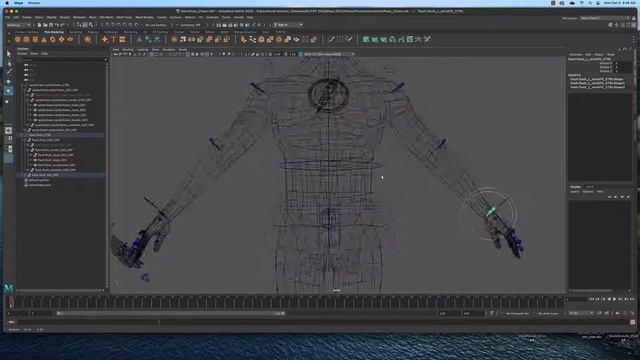Image resolution: width=640 pixels, height=360 pixels.
Task: Create a polygon cube from the shelf
Action: (x=26, y=40)
